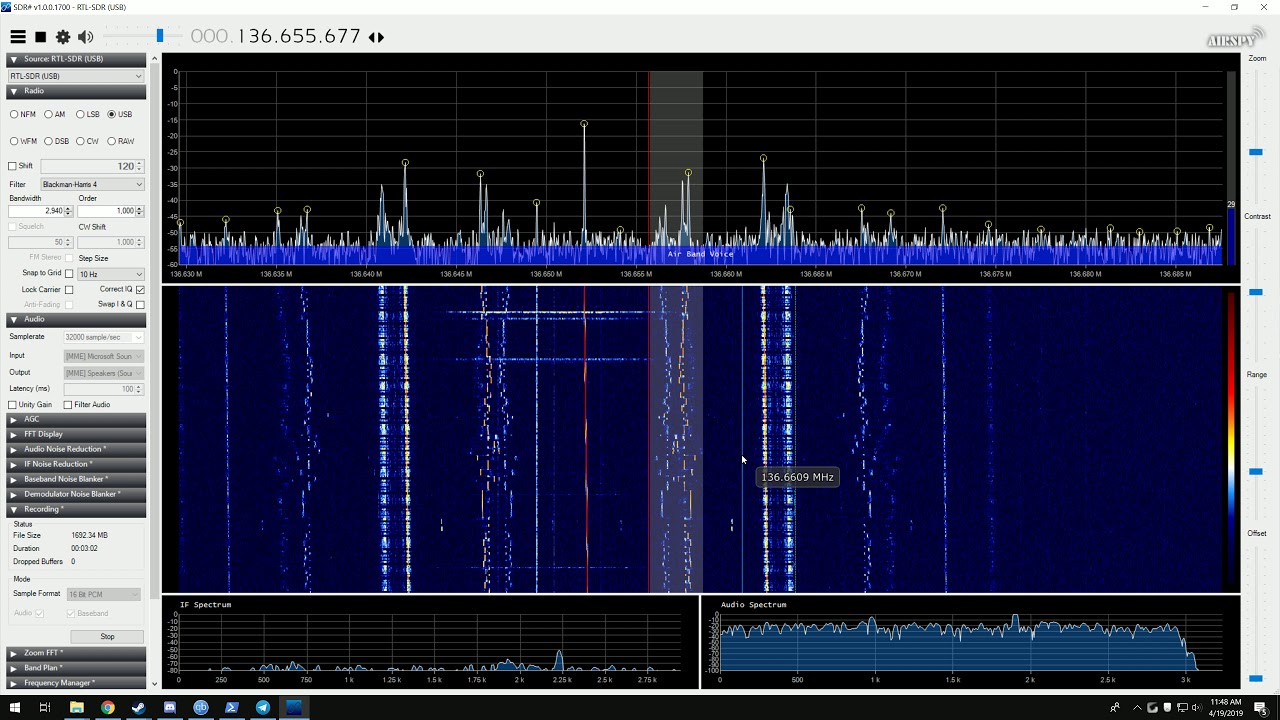1280x720 pixels.
Task: Collapse the Source panel header
Action: (x=77, y=59)
